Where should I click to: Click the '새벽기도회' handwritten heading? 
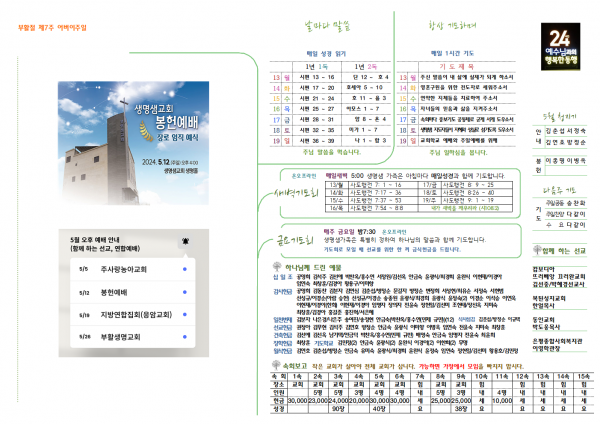tap(296, 193)
